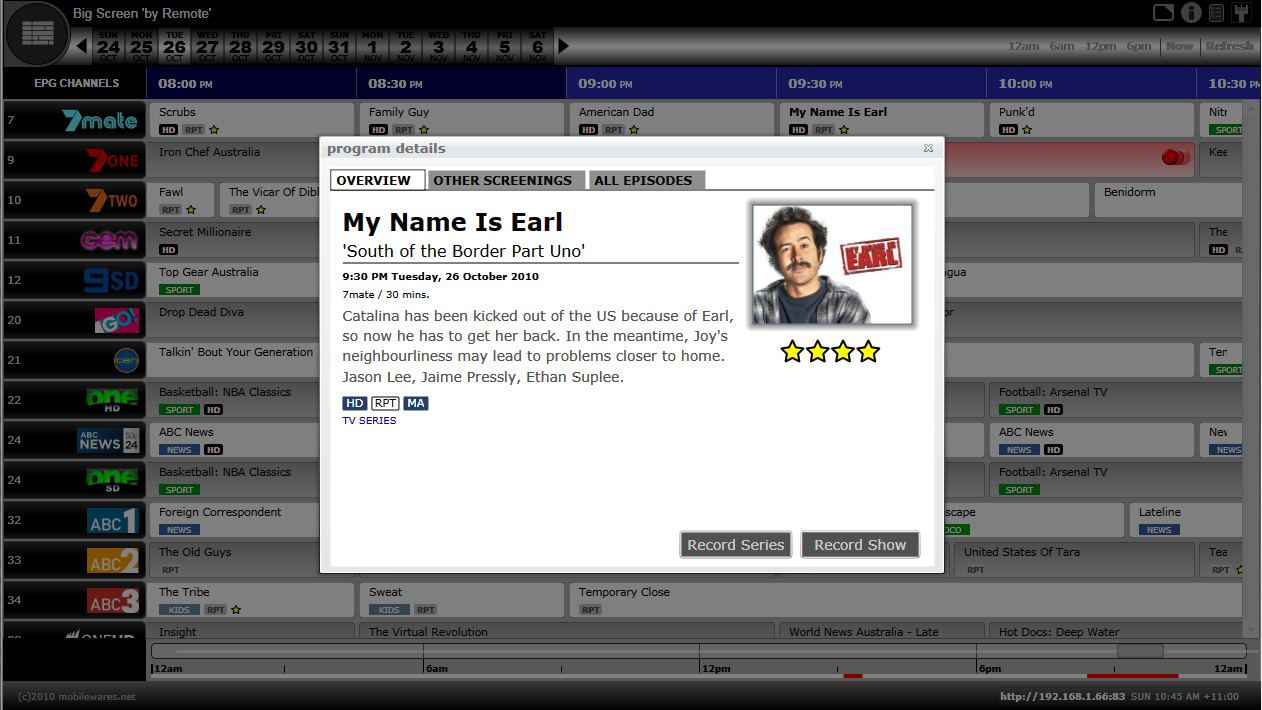Open the EPG grid logo menu
1262x710 pixels.
tap(37, 33)
